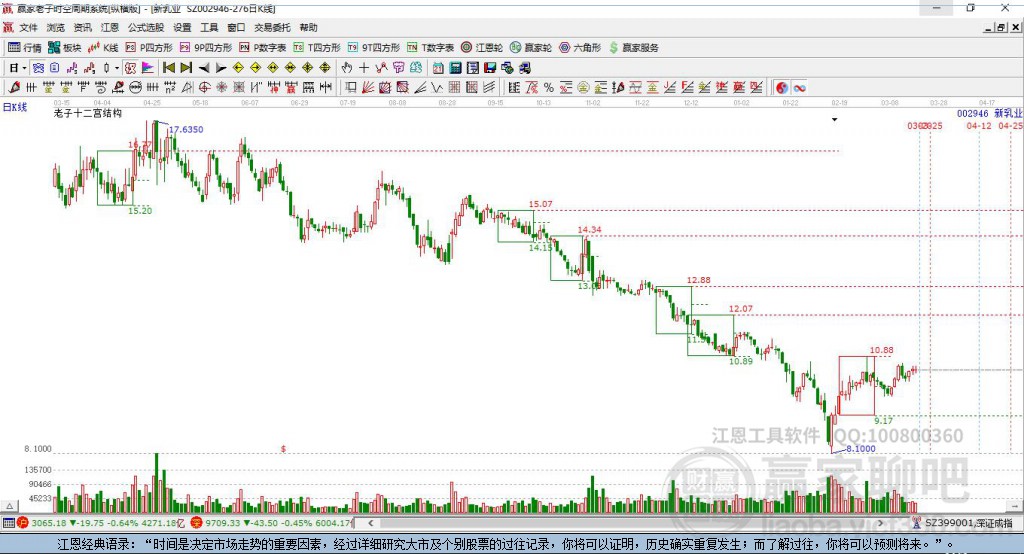1024x554 pixels.
Task: Click the 日K线 chart label
Action: (x=15, y=107)
